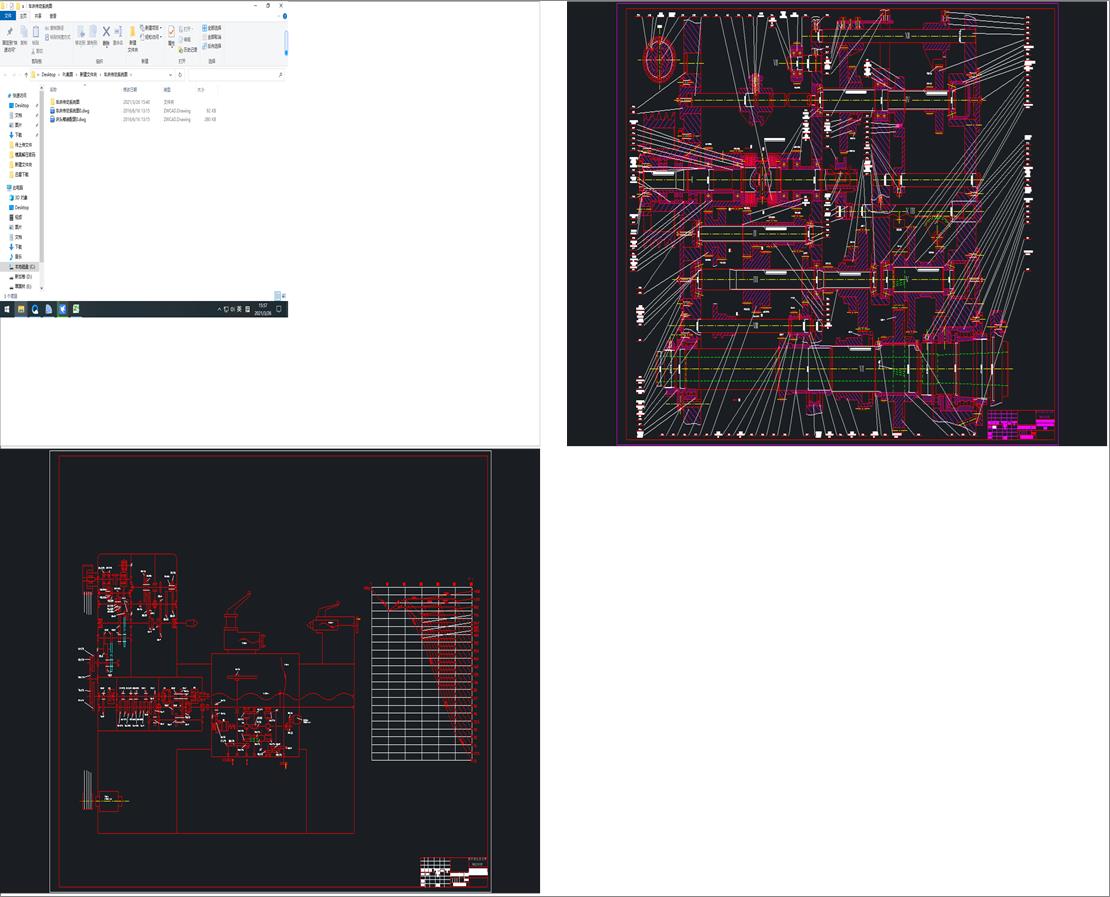1110x897 pixels.
Task: Click the search magnifier icon in Explorer
Action: [x=280, y=75]
